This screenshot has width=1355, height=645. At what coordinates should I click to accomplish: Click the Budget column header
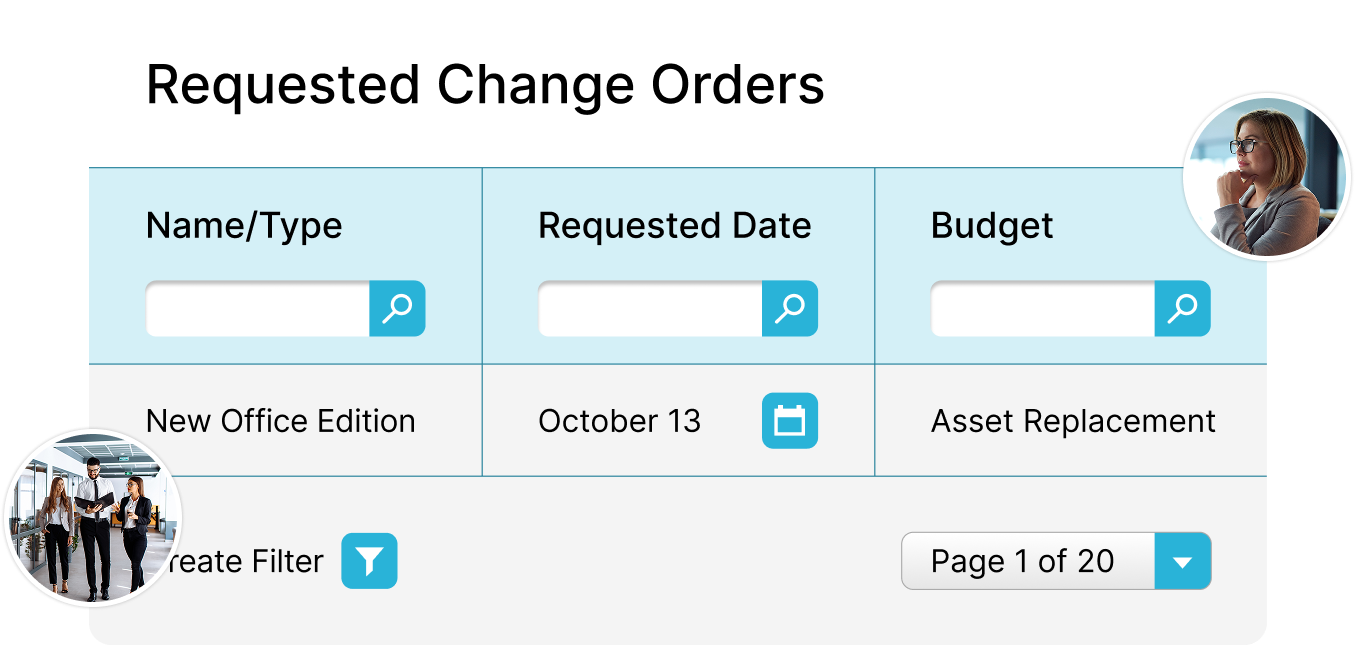[x=992, y=226]
